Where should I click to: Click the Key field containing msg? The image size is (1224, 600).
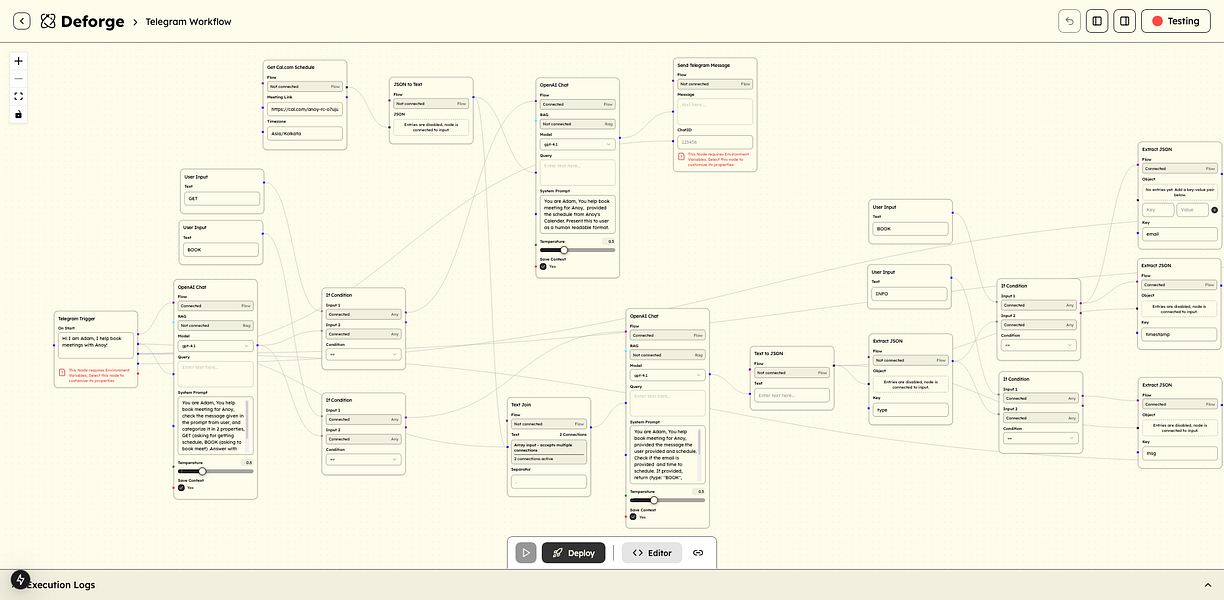[x=1180, y=453]
